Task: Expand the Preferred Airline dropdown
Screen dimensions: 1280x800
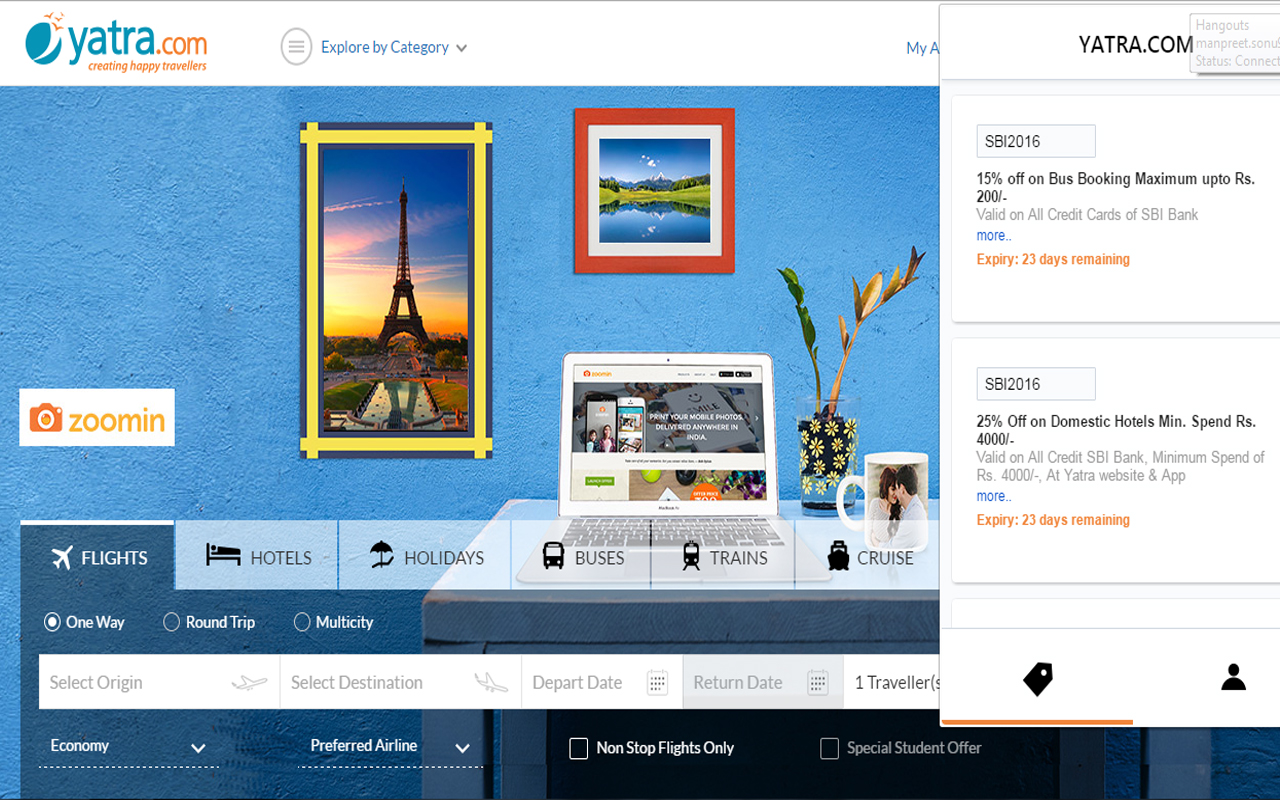Action: click(x=390, y=747)
